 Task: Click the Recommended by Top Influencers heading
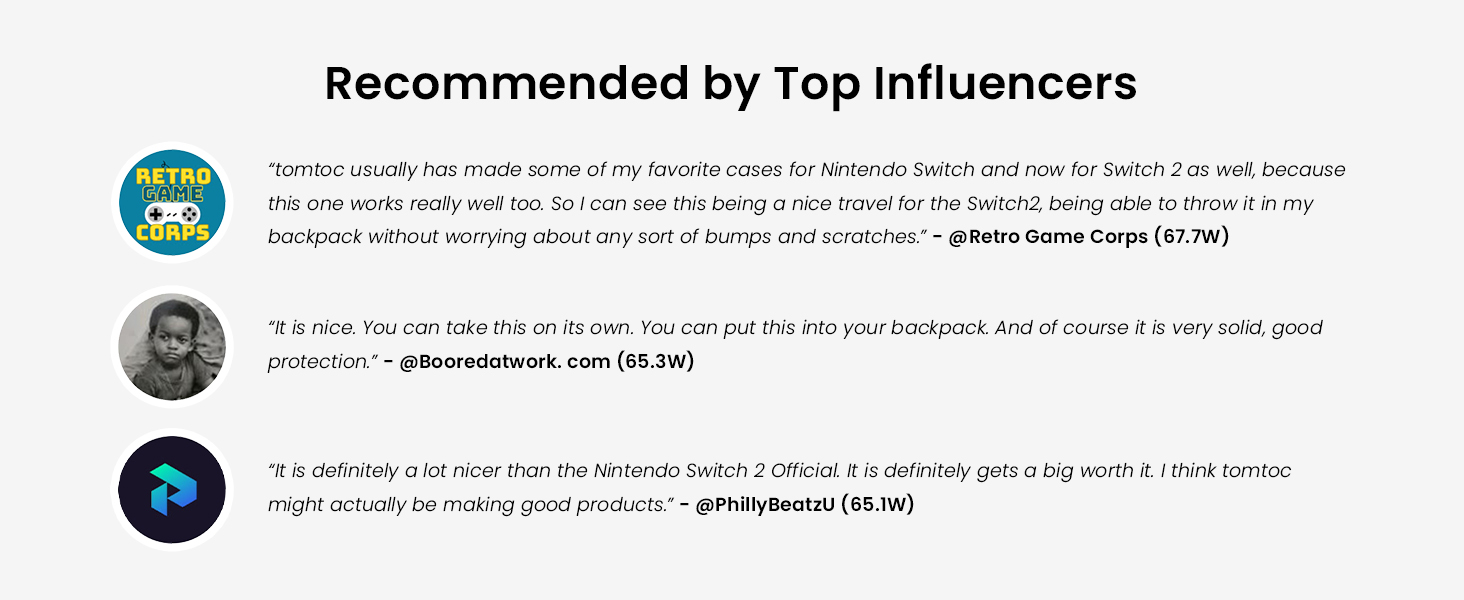tap(731, 84)
